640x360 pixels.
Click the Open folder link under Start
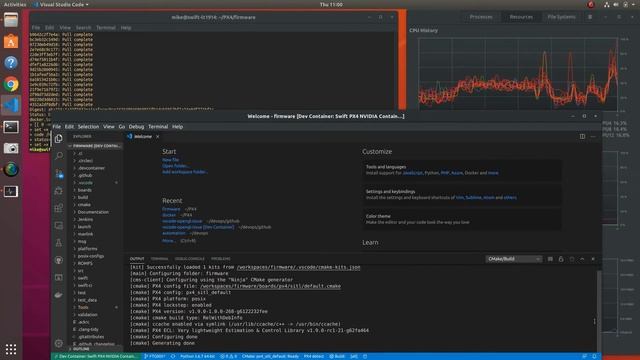point(176,166)
